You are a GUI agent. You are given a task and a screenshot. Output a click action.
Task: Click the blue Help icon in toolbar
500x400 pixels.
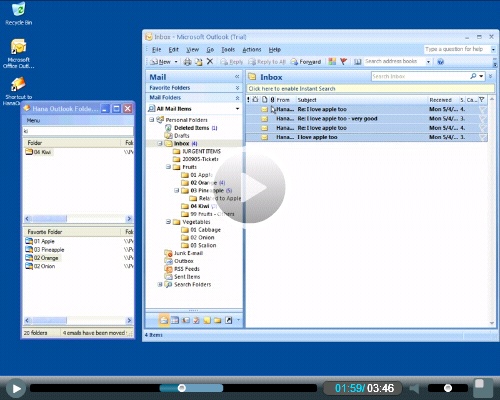(x=441, y=62)
